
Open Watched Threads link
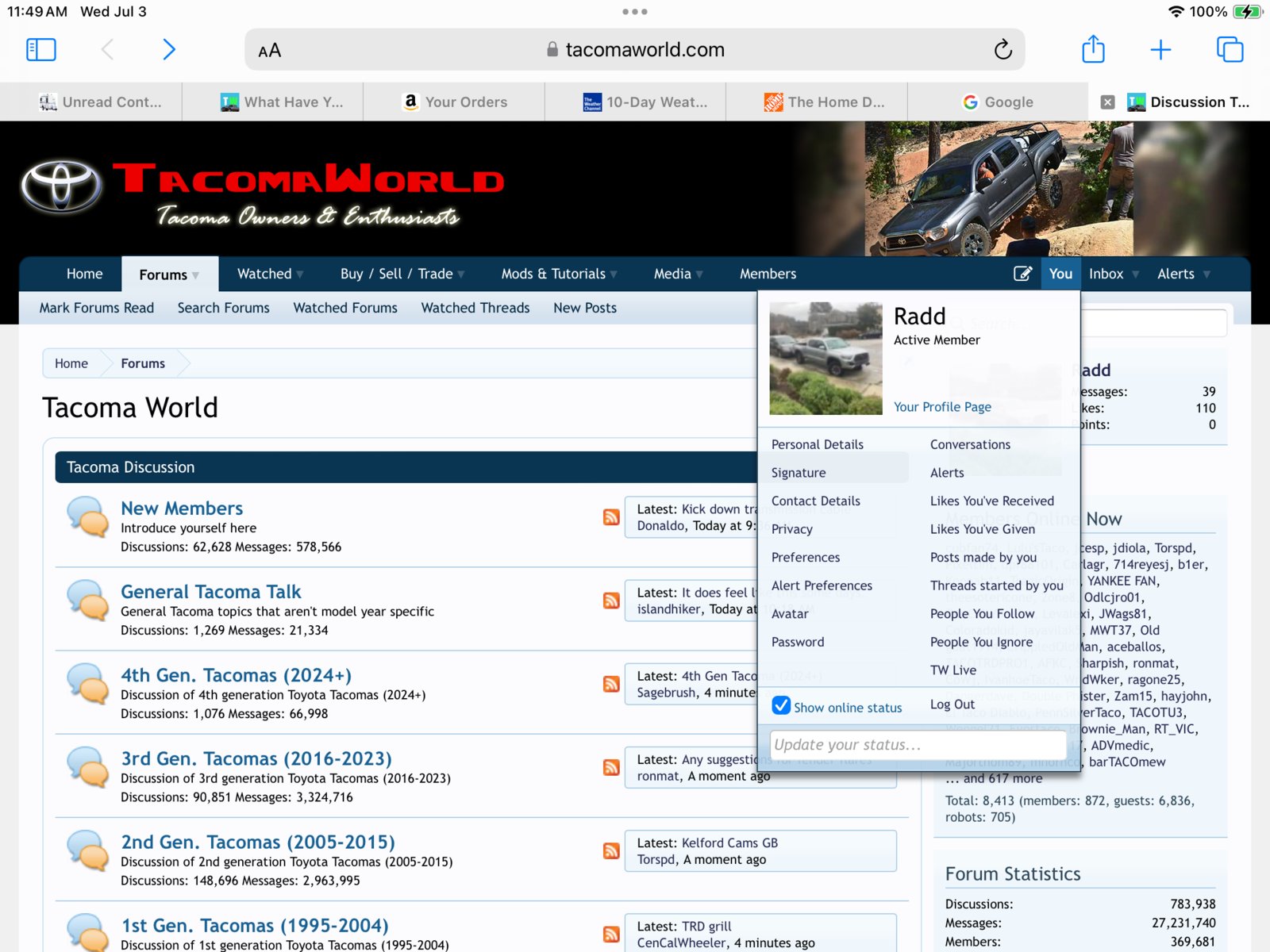[x=475, y=308]
